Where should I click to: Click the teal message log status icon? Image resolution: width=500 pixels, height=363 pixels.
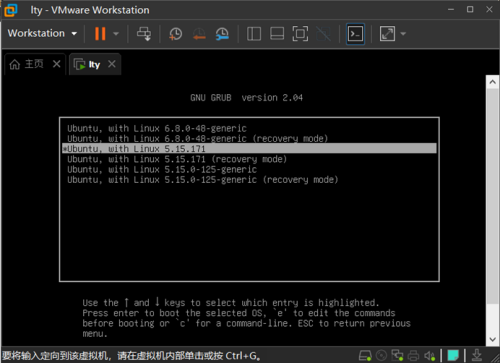tap(453, 356)
